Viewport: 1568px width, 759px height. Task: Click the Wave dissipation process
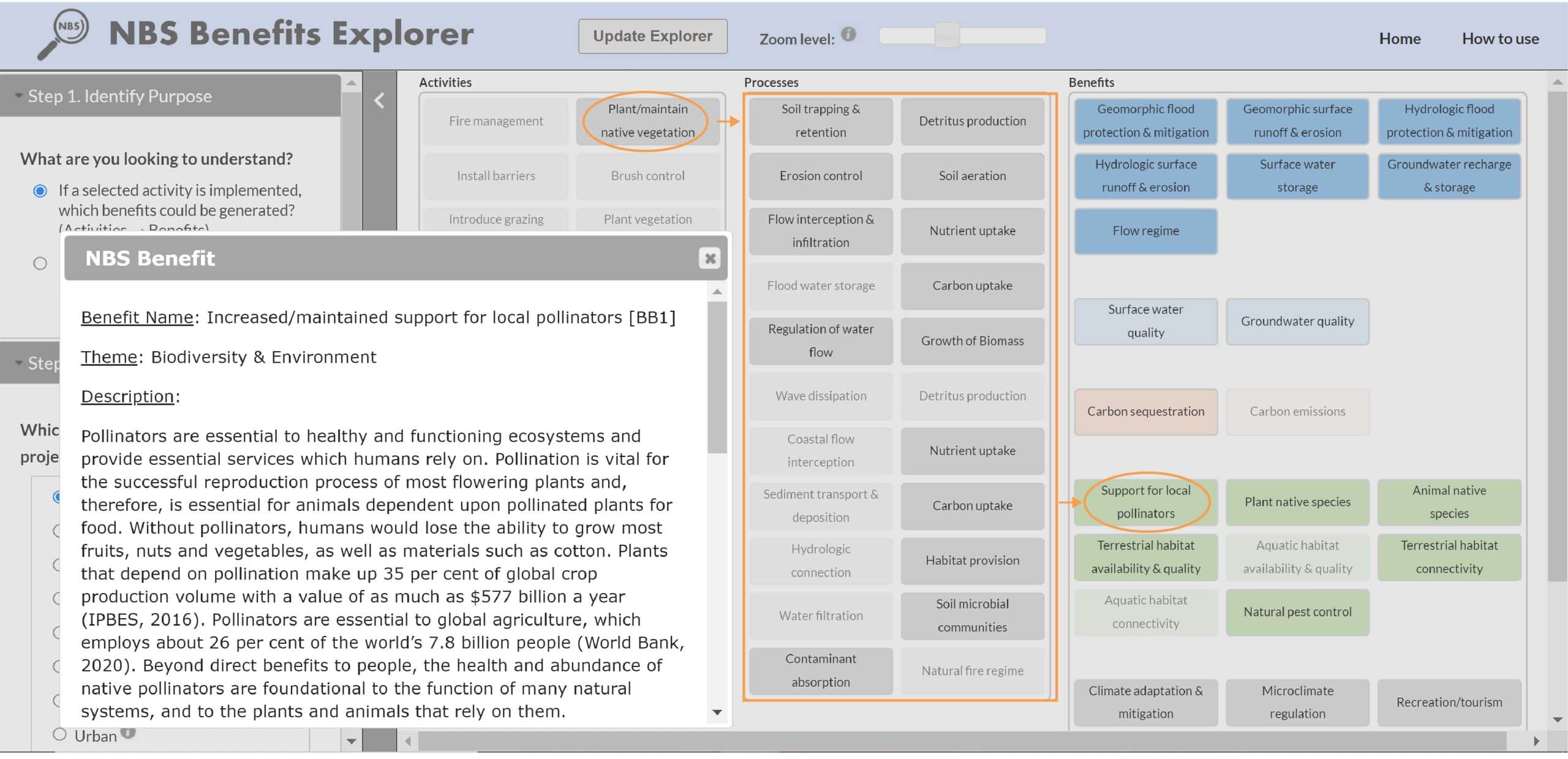821,396
